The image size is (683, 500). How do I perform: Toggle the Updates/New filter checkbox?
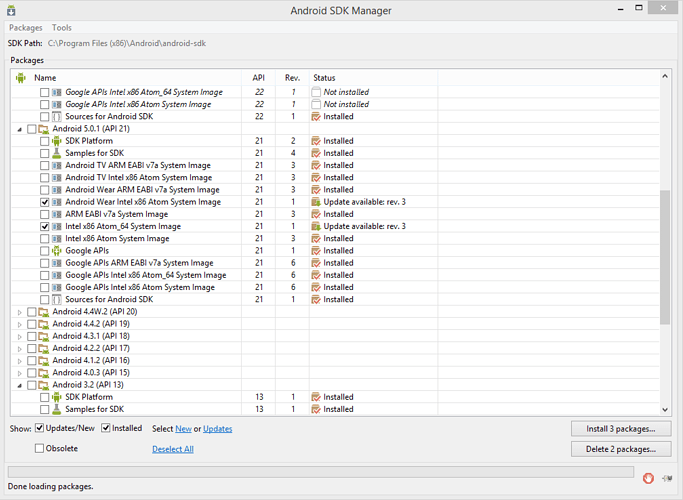click(x=39, y=428)
